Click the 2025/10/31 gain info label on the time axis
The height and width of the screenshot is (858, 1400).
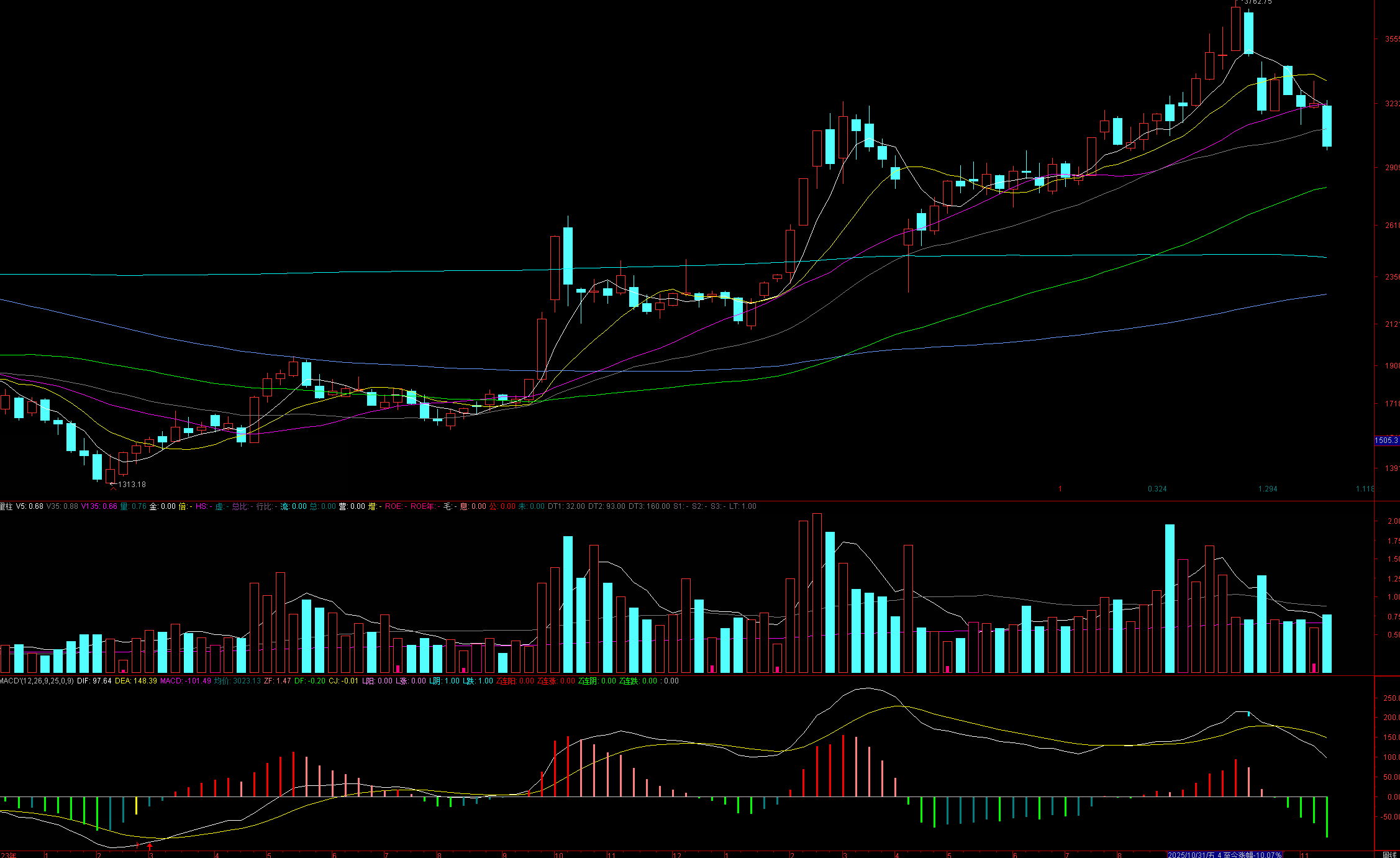pyautogui.click(x=1224, y=855)
